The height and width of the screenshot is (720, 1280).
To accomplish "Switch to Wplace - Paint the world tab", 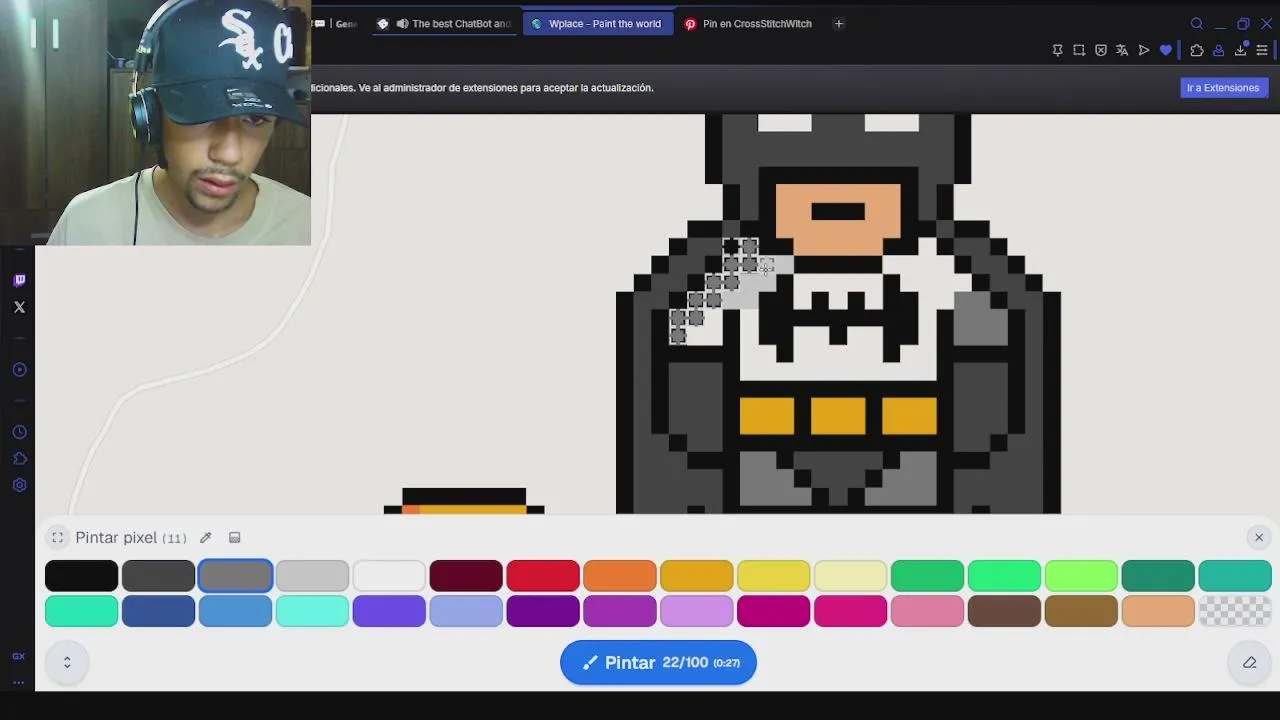I will point(598,24).
